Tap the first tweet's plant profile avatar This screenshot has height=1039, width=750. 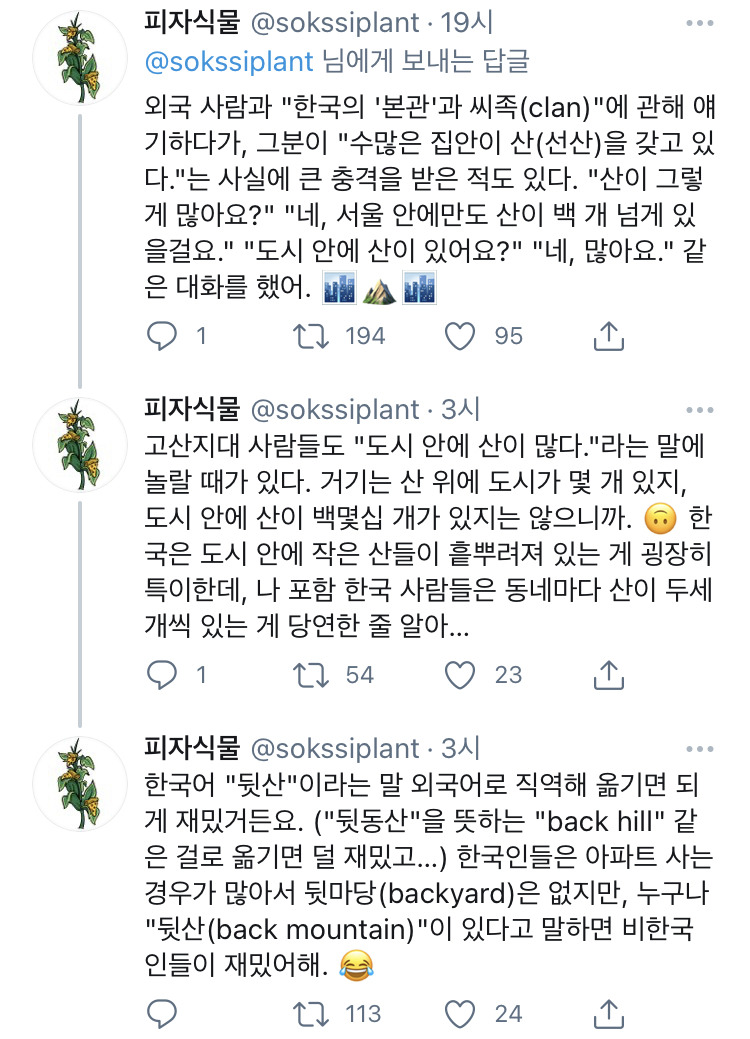point(79,63)
